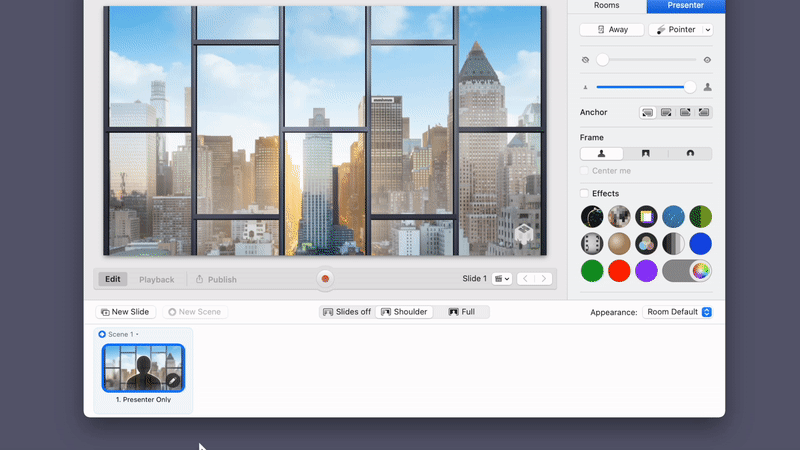
Task: Select the Scene 1 radio circle
Action: [x=102, y=334]
